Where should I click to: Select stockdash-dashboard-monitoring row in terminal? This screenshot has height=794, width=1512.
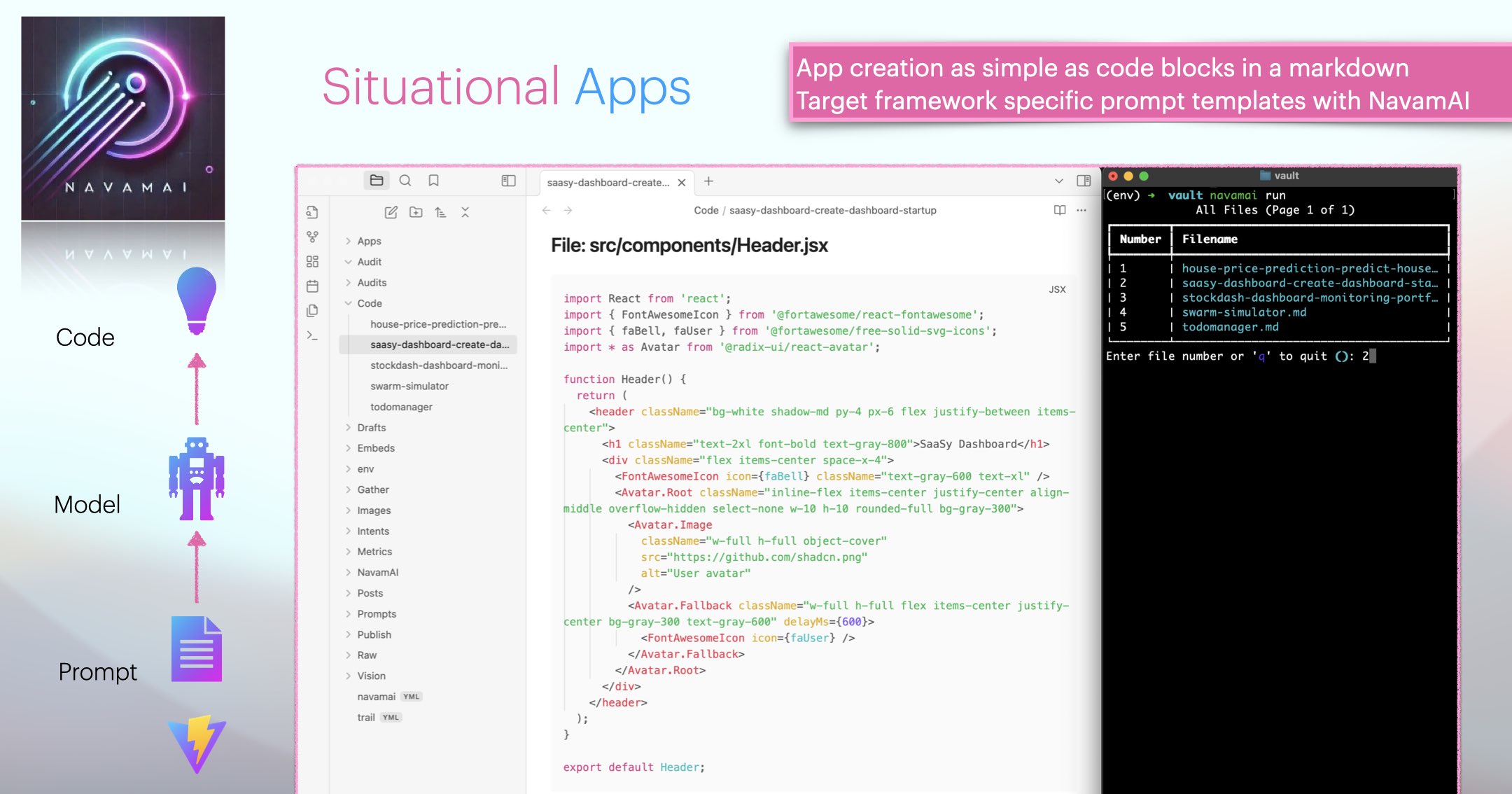tap(1278, 298)
